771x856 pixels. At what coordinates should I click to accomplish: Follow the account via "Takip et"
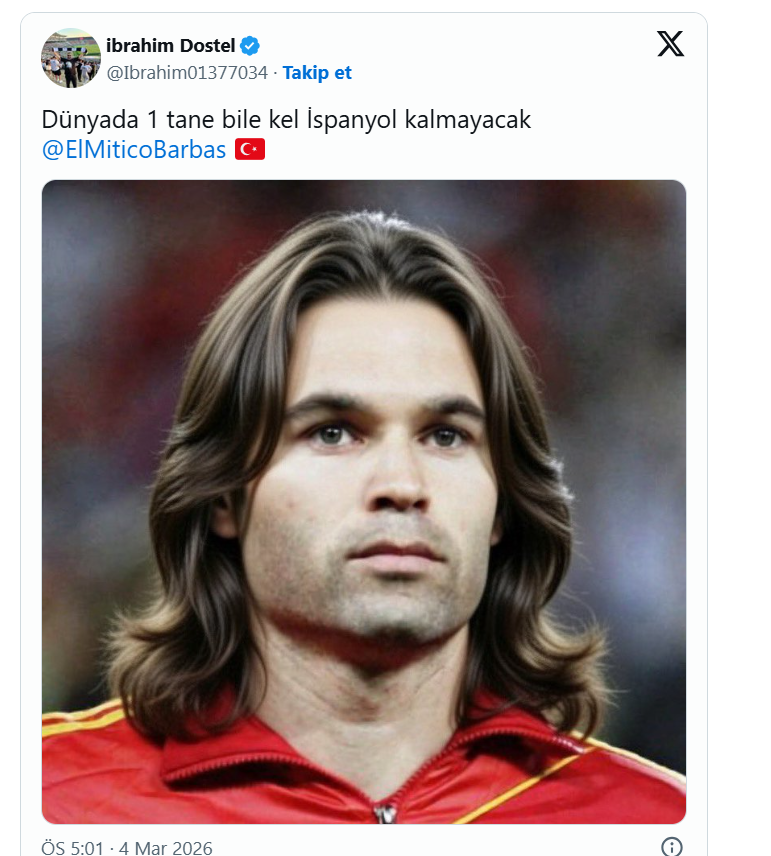tap(317, 73)
